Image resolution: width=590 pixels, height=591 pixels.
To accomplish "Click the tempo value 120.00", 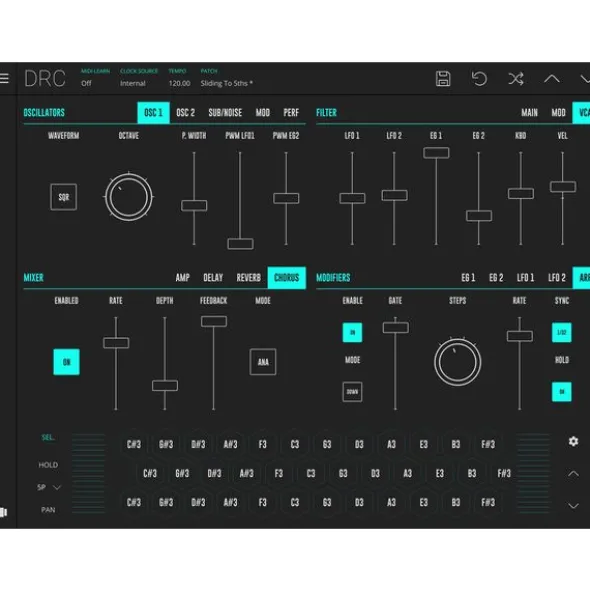I will [179, 83].
